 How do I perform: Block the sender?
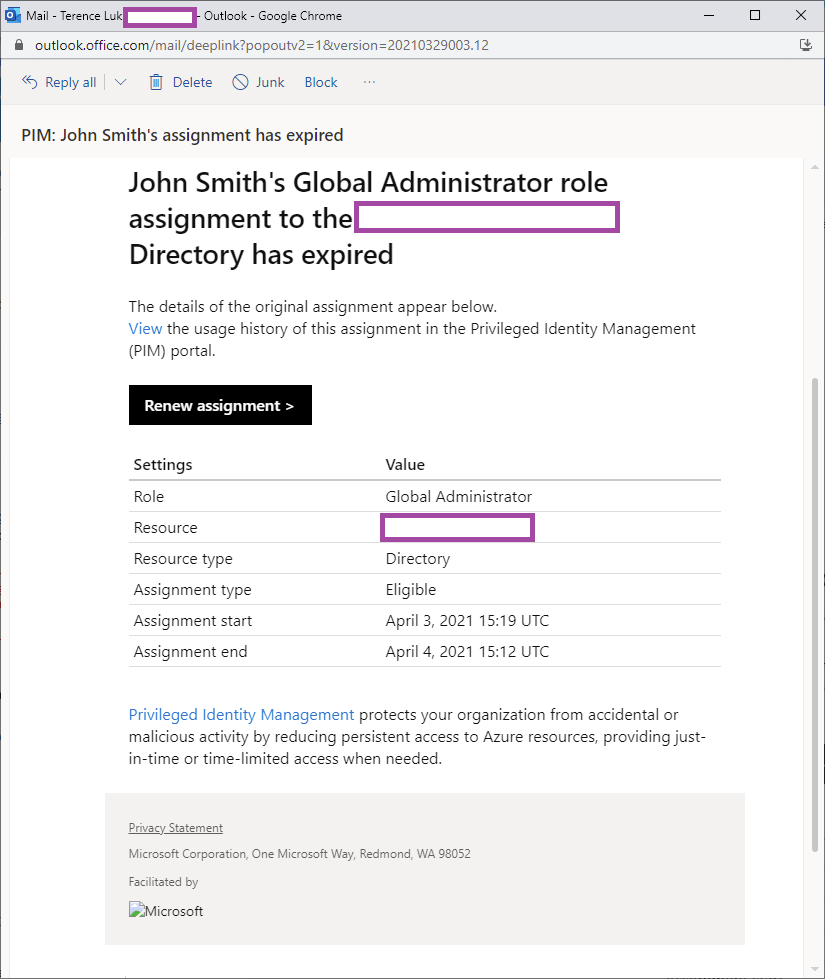321,82
